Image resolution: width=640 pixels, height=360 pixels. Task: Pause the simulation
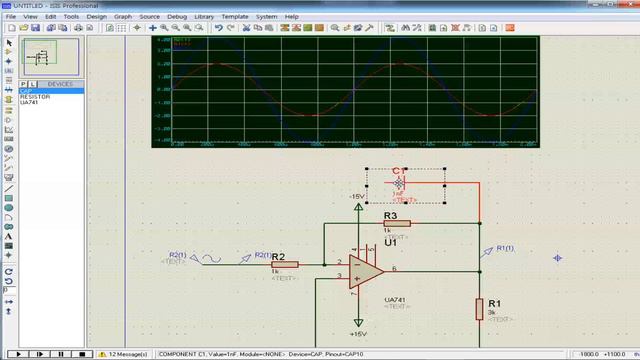pyautogui.click(x=61, y=354)
